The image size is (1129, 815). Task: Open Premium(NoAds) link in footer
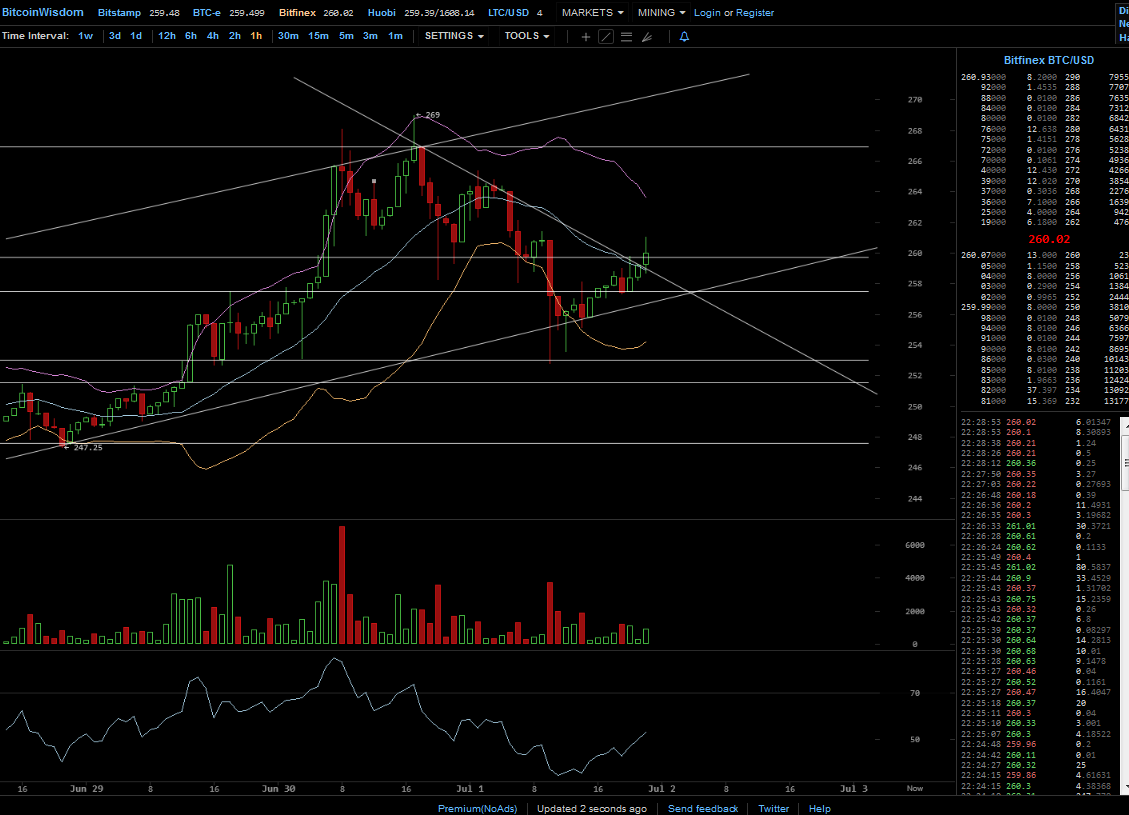[x=477, y=809]
